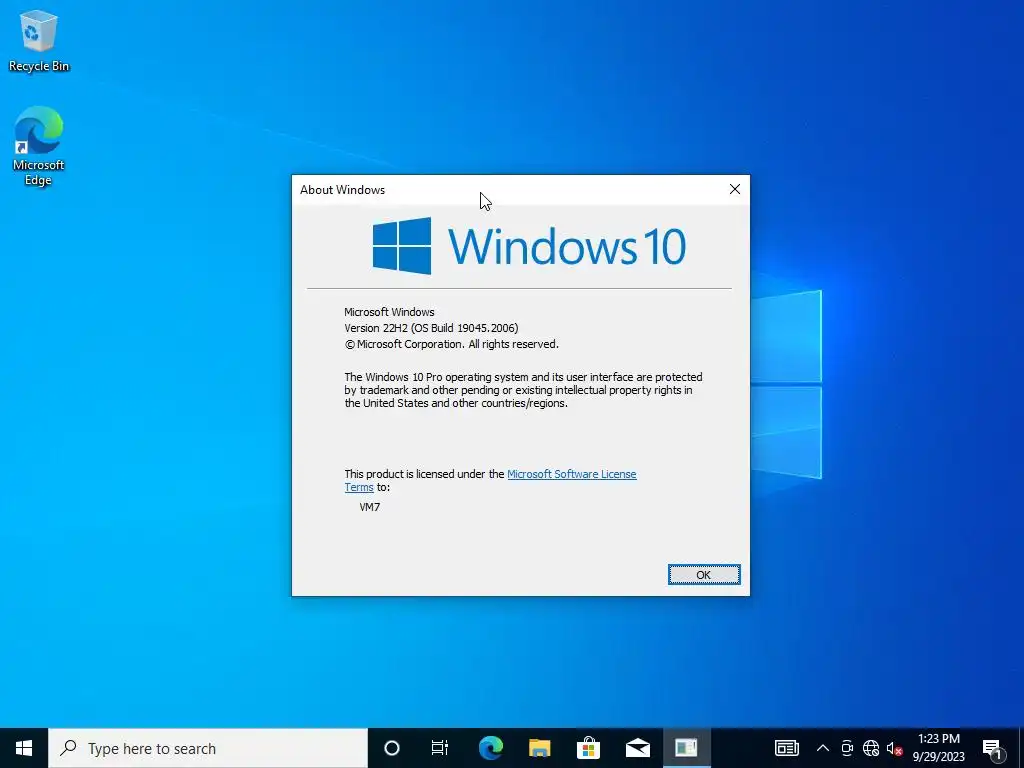Click the active winver taskbar button
Viewport: 1024px width, 768px height.
[x=686, y=748]
